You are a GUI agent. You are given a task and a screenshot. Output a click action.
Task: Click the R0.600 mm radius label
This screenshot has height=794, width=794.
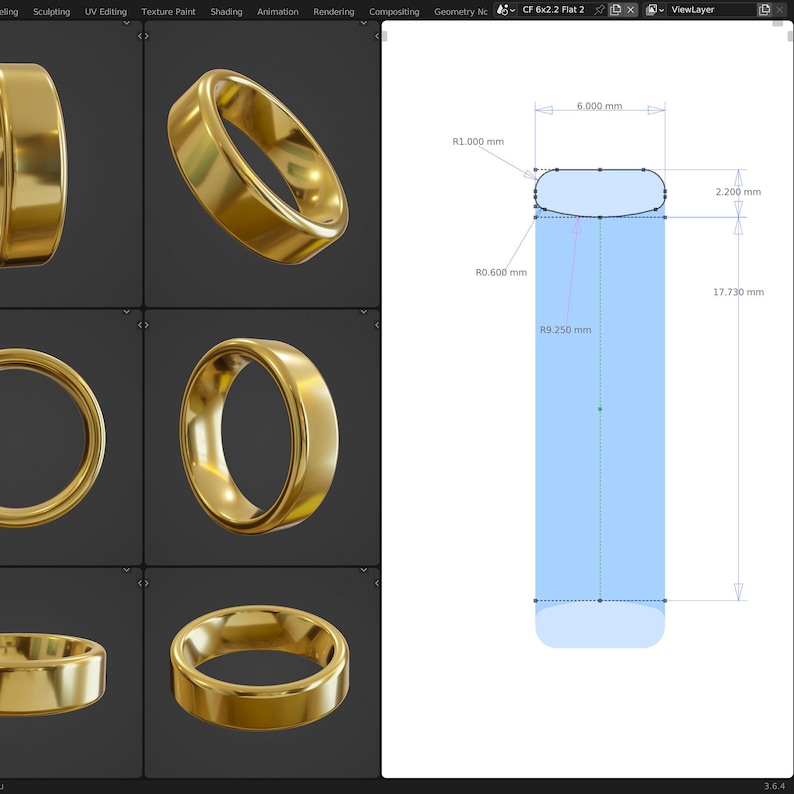(x=501, y=272)
